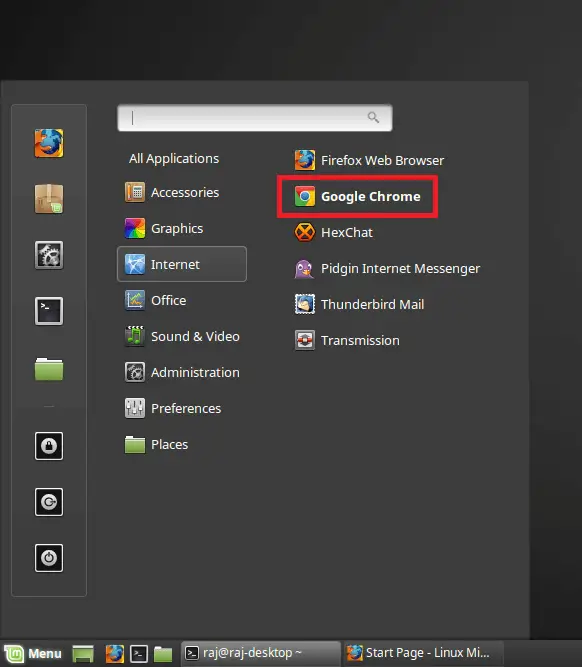
Task: Launch Transmission label
Action: coord(360,340)
